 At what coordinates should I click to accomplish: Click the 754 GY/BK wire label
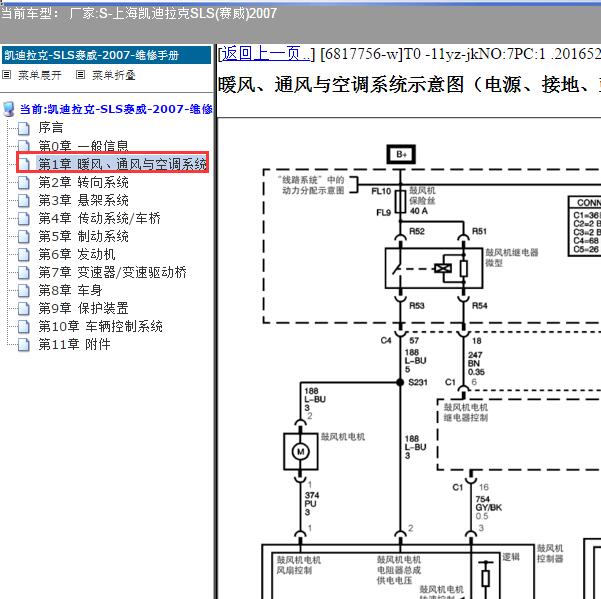tap(488, 503)
